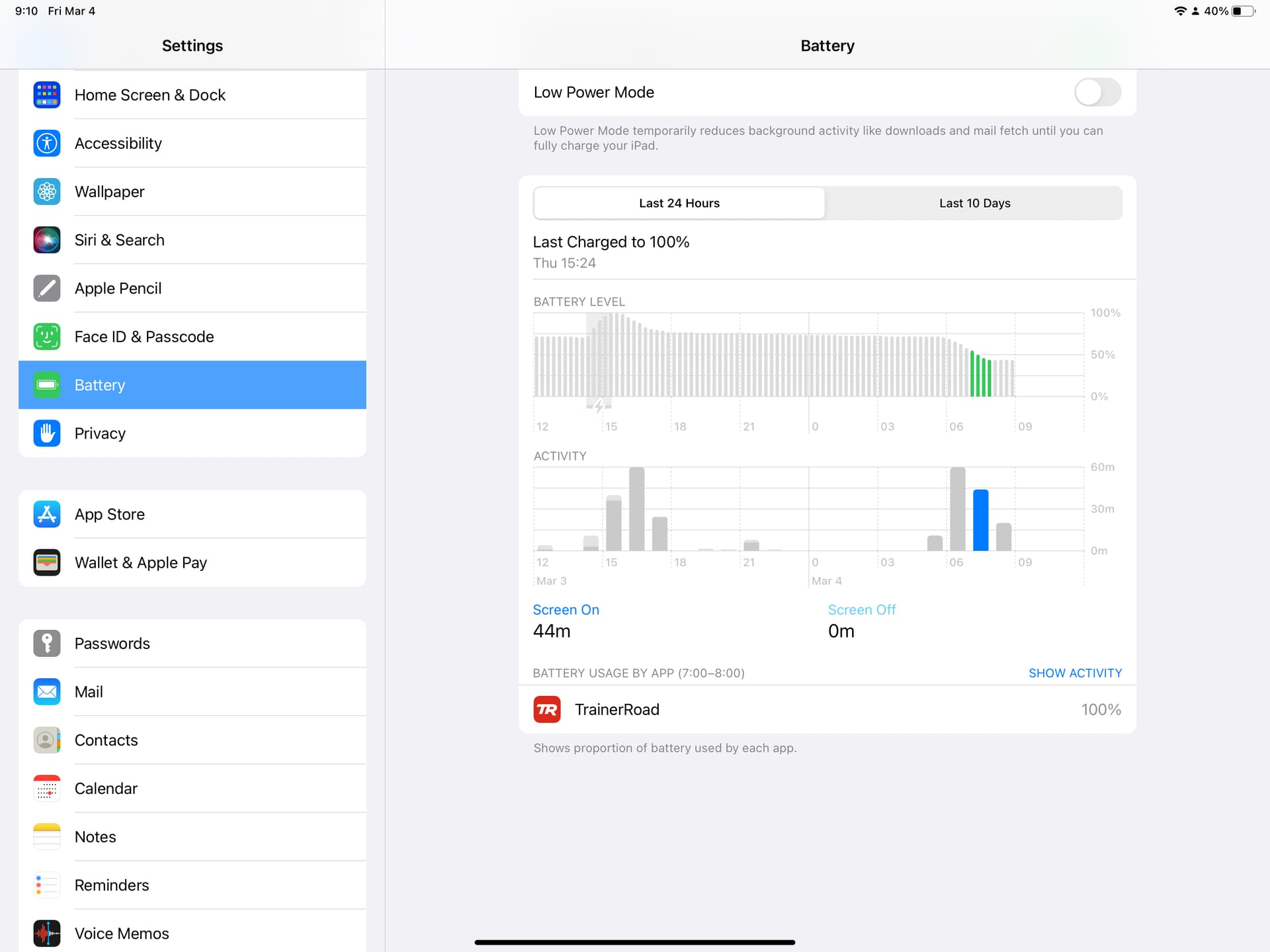
Task: Tap the Accessibility icon in sidebar
Action: [x=47, y=144]
